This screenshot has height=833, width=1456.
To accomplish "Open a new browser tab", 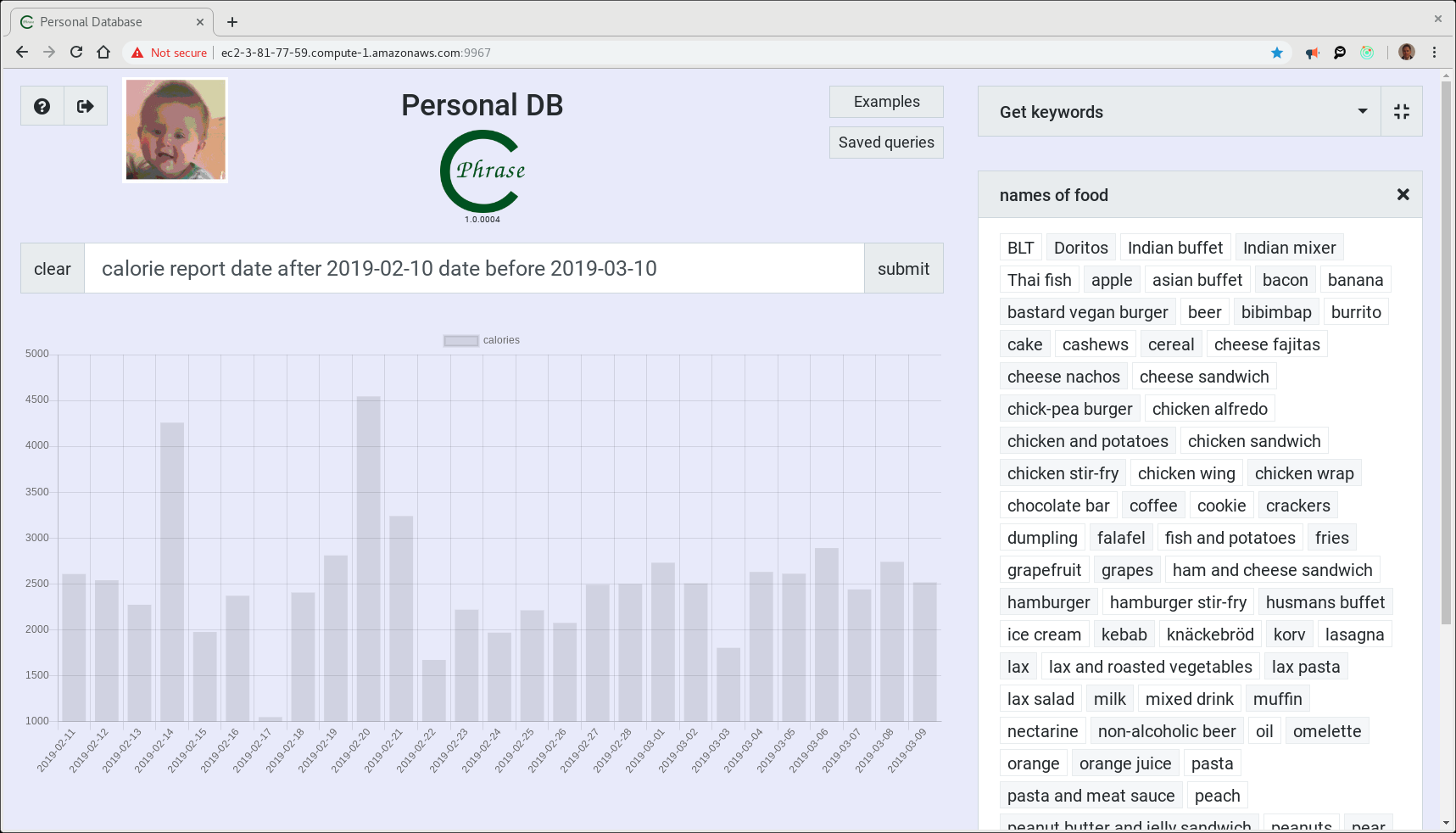I will click(x=232, y=22).
